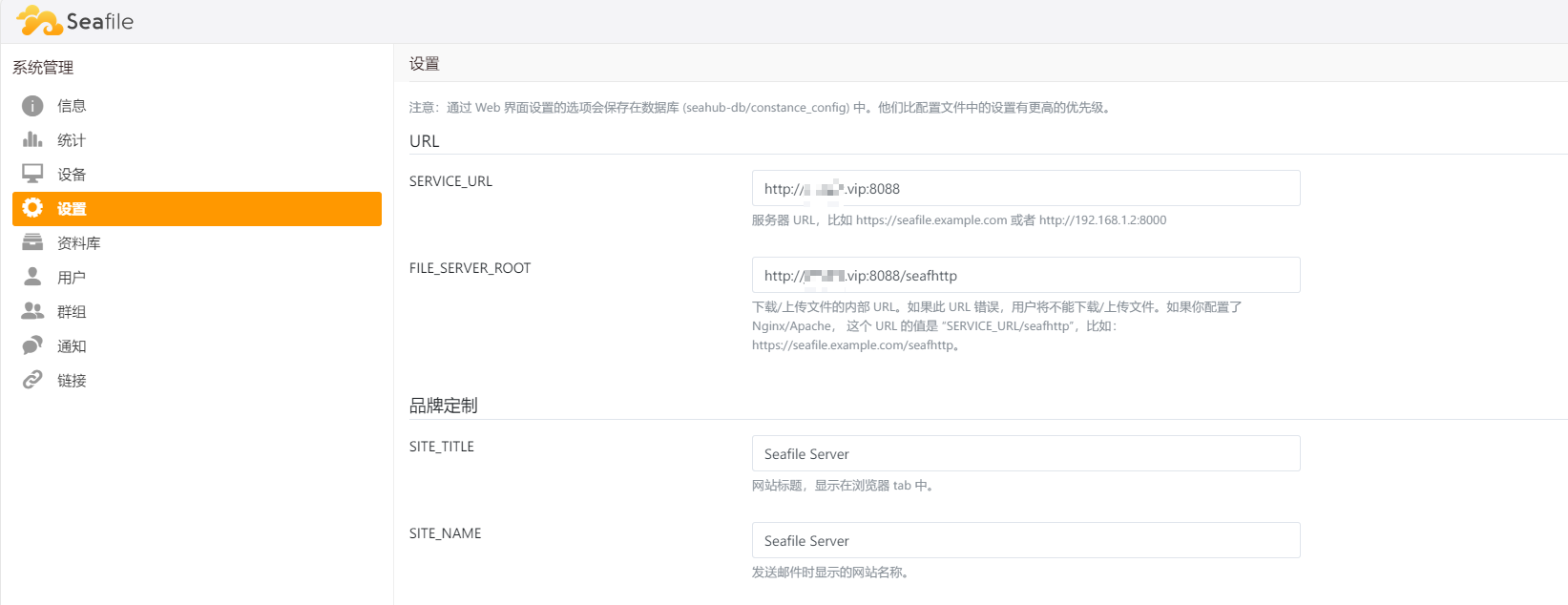Click the speech bubble icon for 通知
Viewport: 1568px width, 605px height.
pos(32,345)
